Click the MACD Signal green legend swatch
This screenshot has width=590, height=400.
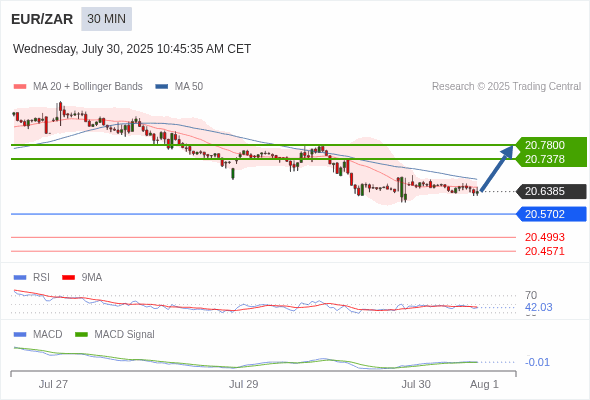(x=81, y=335)
